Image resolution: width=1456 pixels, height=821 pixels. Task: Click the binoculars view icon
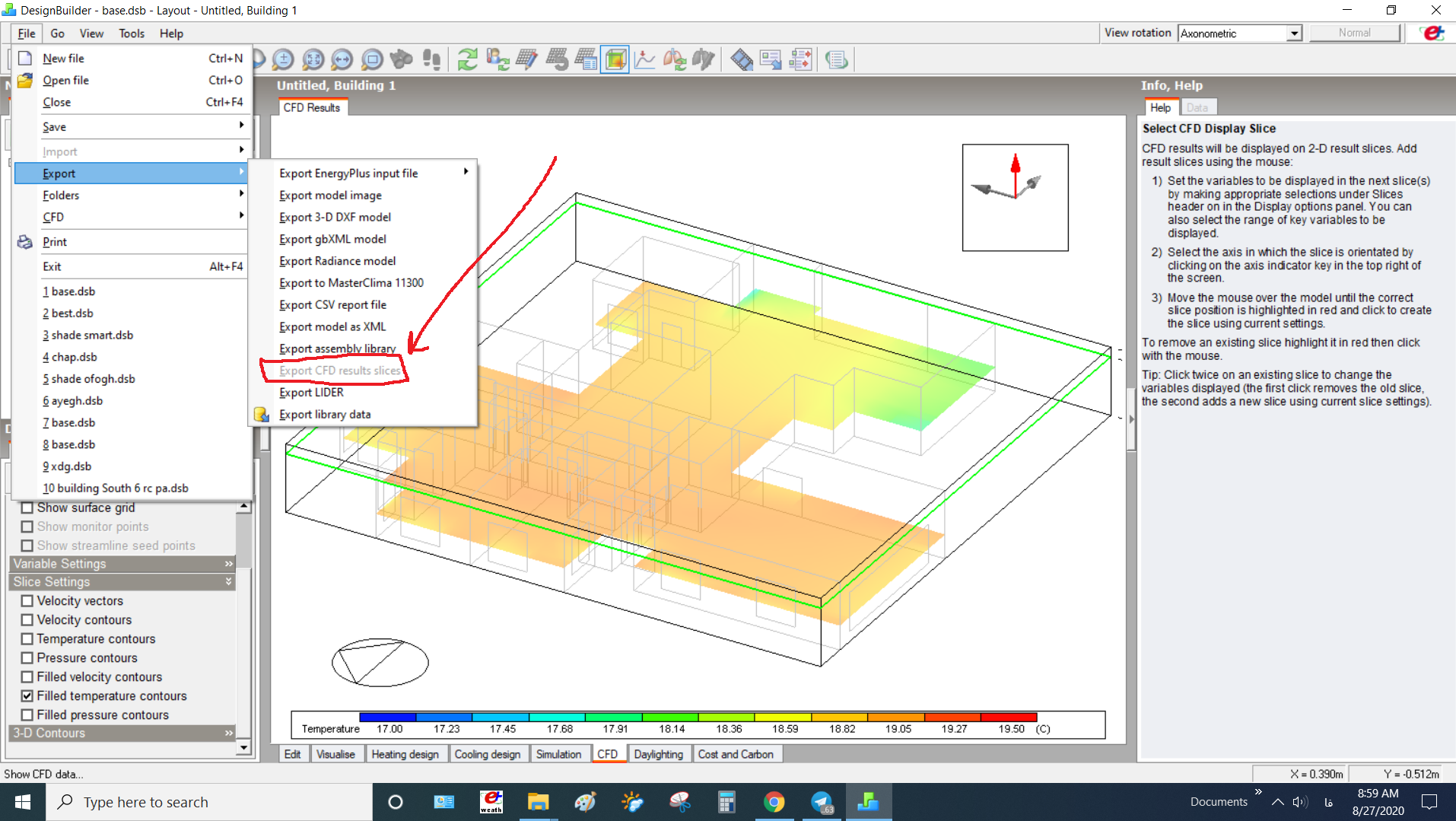tap(402, 59)
